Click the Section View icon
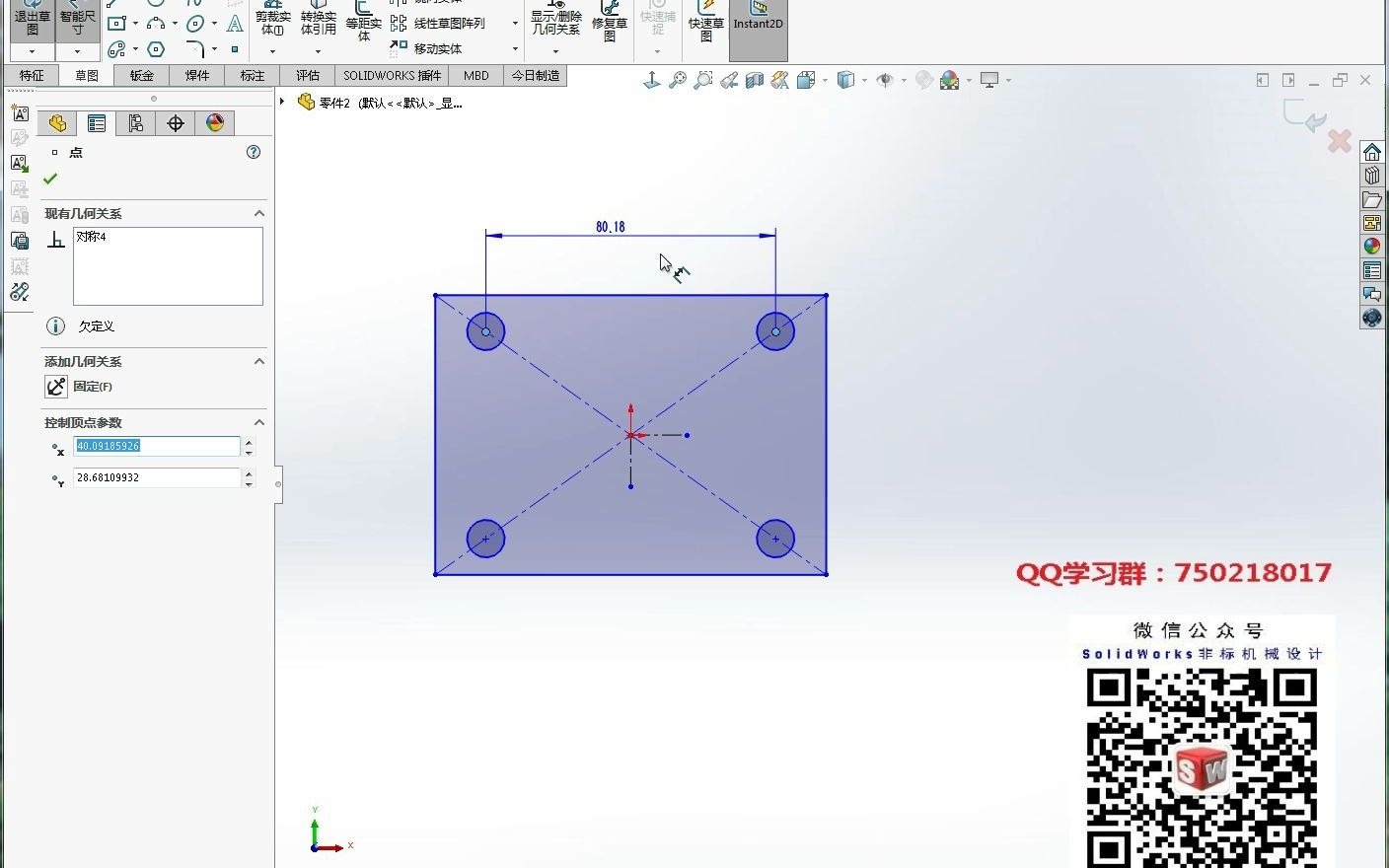Screen dimensions: 1389x868 (x=753, y=80)
